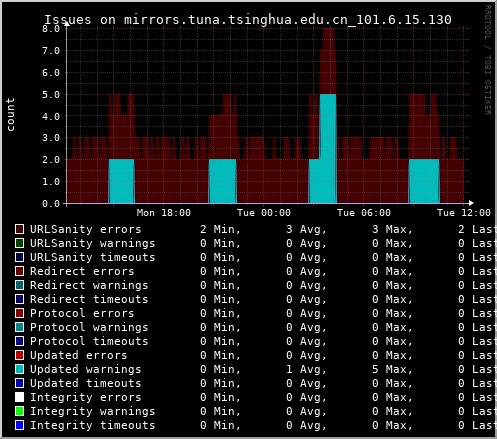Click the 'URLSanity timeouts' legend label
This screenshot has height=439, width=497.
(x=93, y=257)
